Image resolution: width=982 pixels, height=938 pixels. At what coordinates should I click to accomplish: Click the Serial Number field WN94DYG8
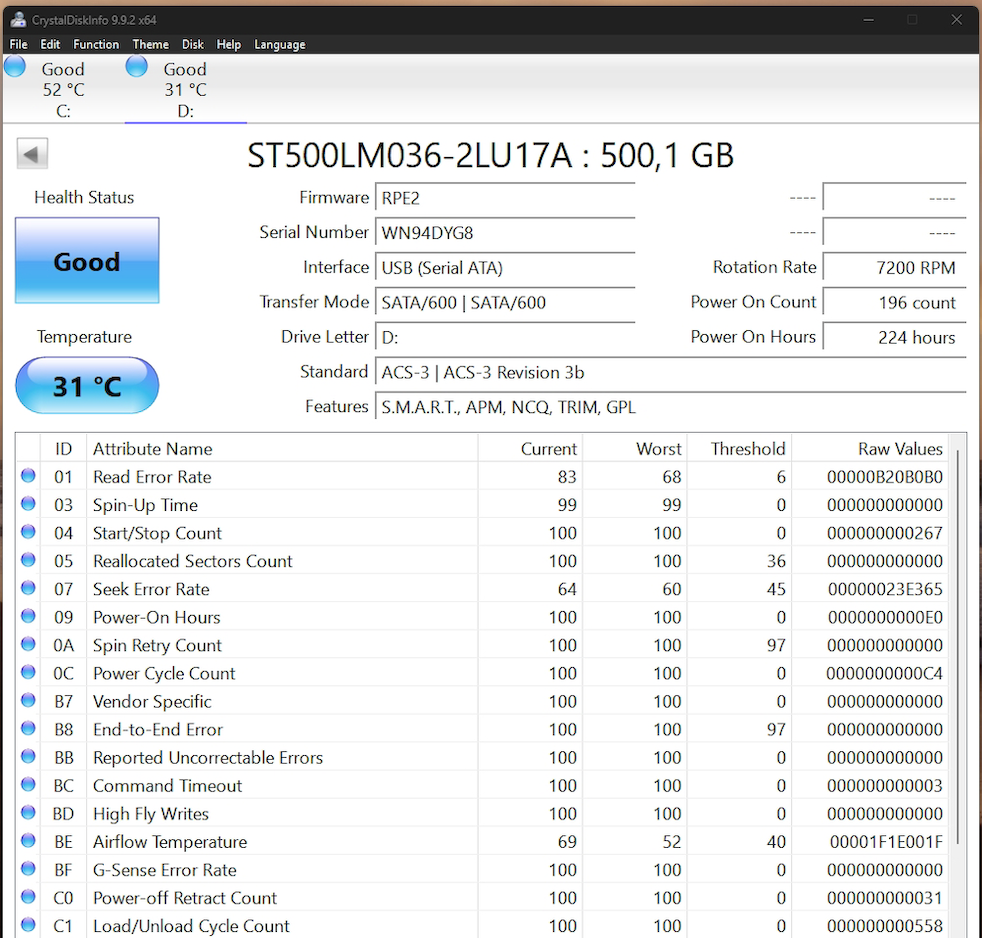pyautogui.click(x=505, y=233)
